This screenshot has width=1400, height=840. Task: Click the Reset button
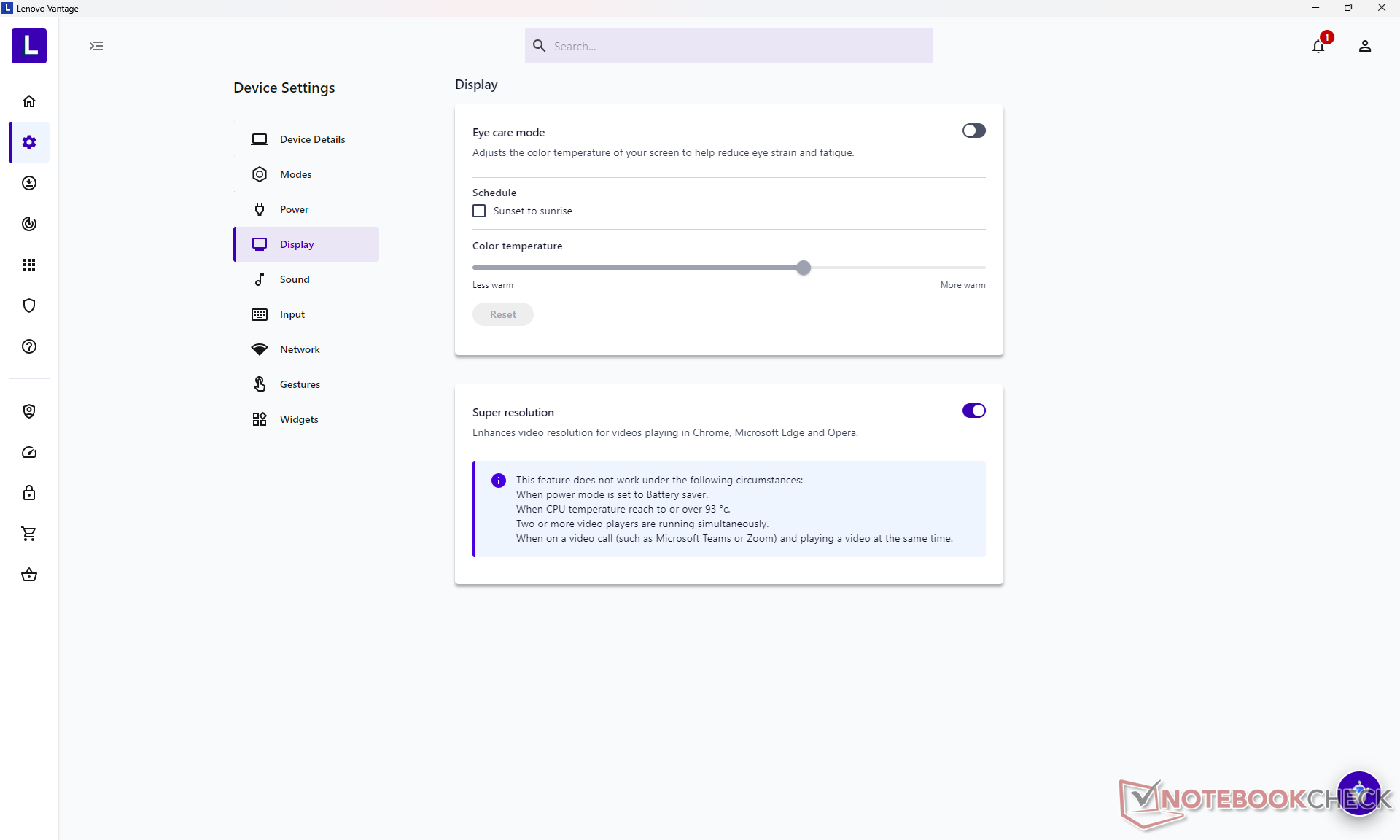pos(502,314)
